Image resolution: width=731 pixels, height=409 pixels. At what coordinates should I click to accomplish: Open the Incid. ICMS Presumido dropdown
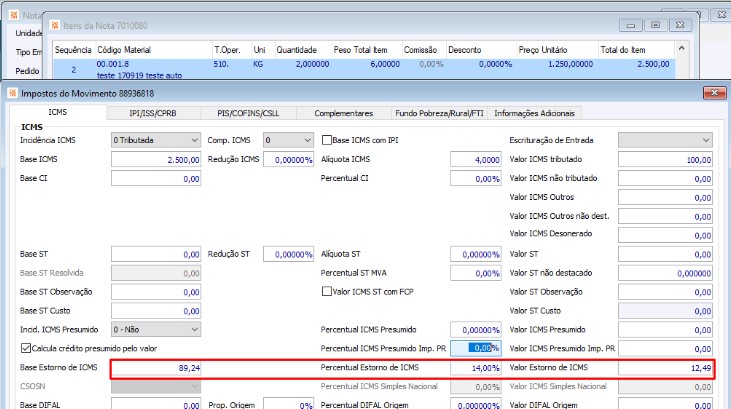click(156, 329)
